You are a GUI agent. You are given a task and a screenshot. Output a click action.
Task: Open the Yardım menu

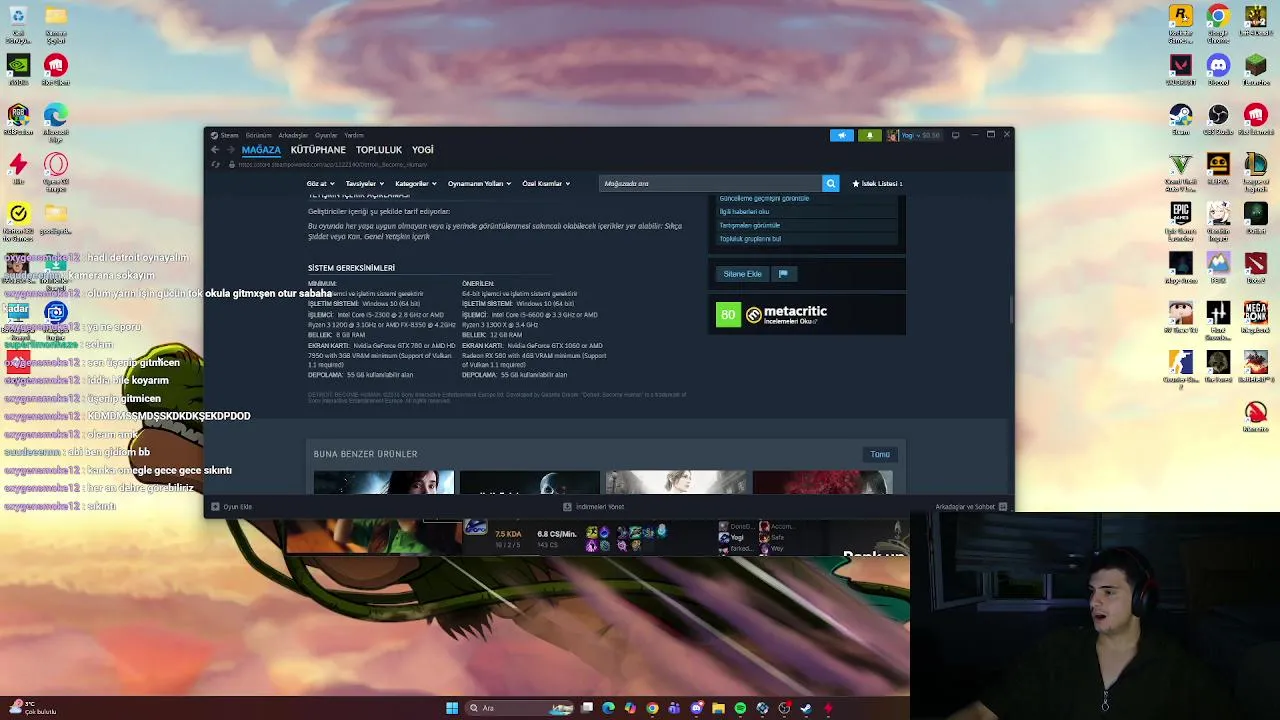tap(354, 135)
